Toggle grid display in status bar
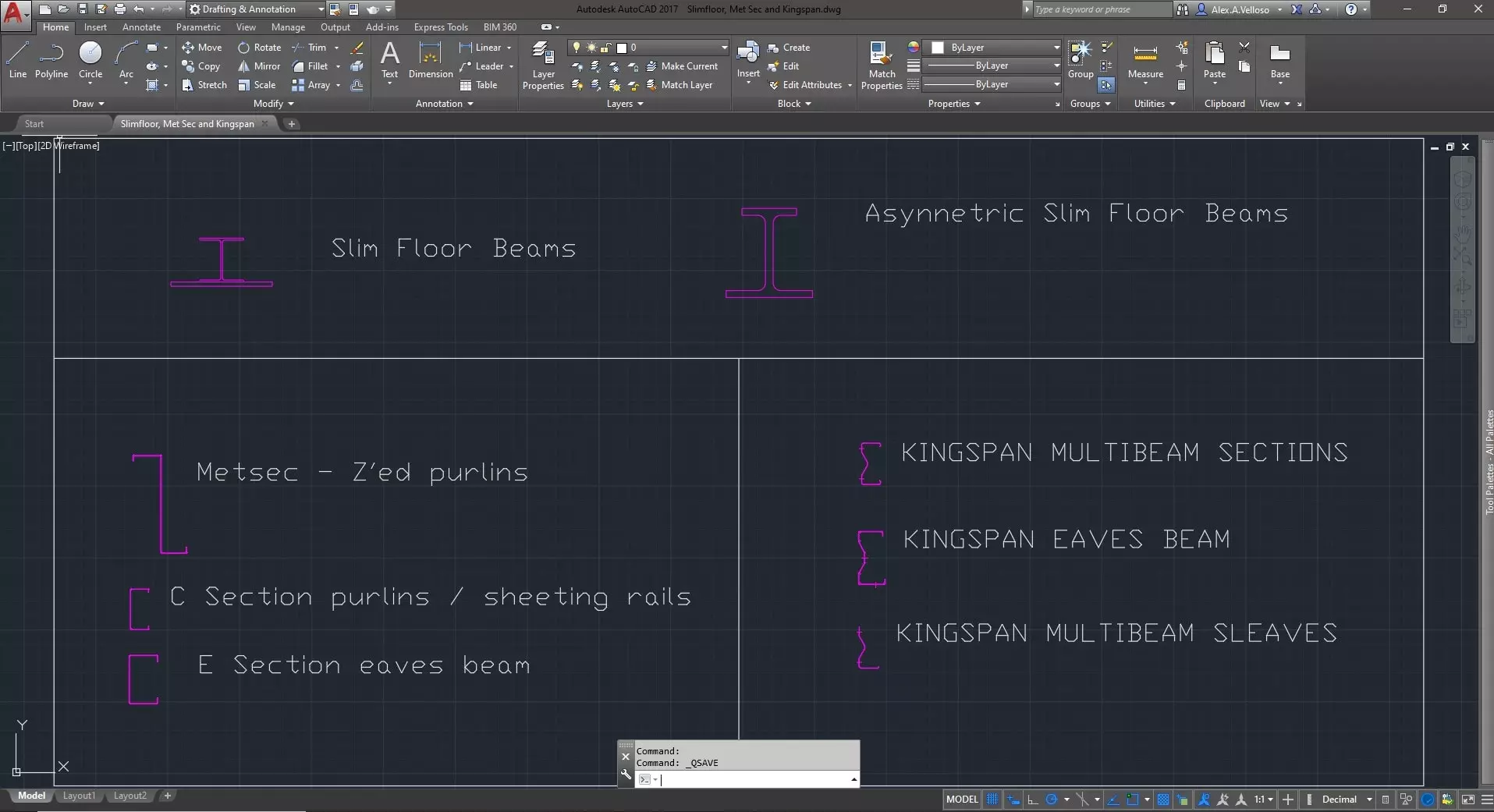Screen dimensions: 1494x812 pyautogui.click(x=992, y=800)
